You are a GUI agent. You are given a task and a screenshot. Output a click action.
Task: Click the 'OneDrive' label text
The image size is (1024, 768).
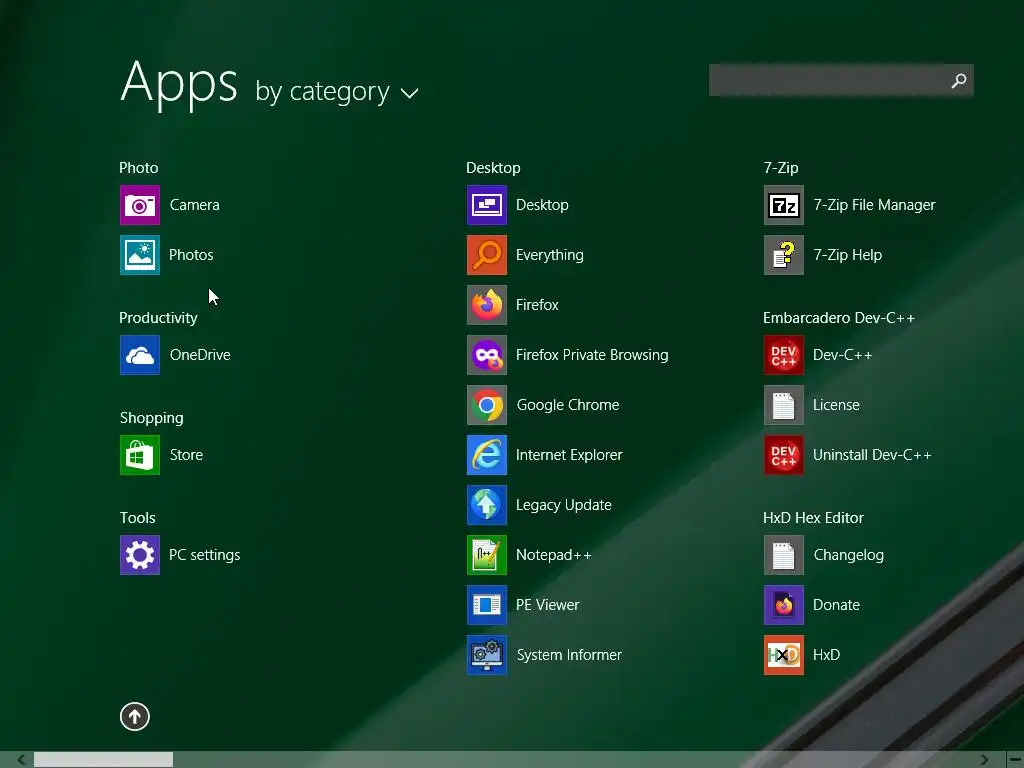pyautogui.click(x=200, y=355)
